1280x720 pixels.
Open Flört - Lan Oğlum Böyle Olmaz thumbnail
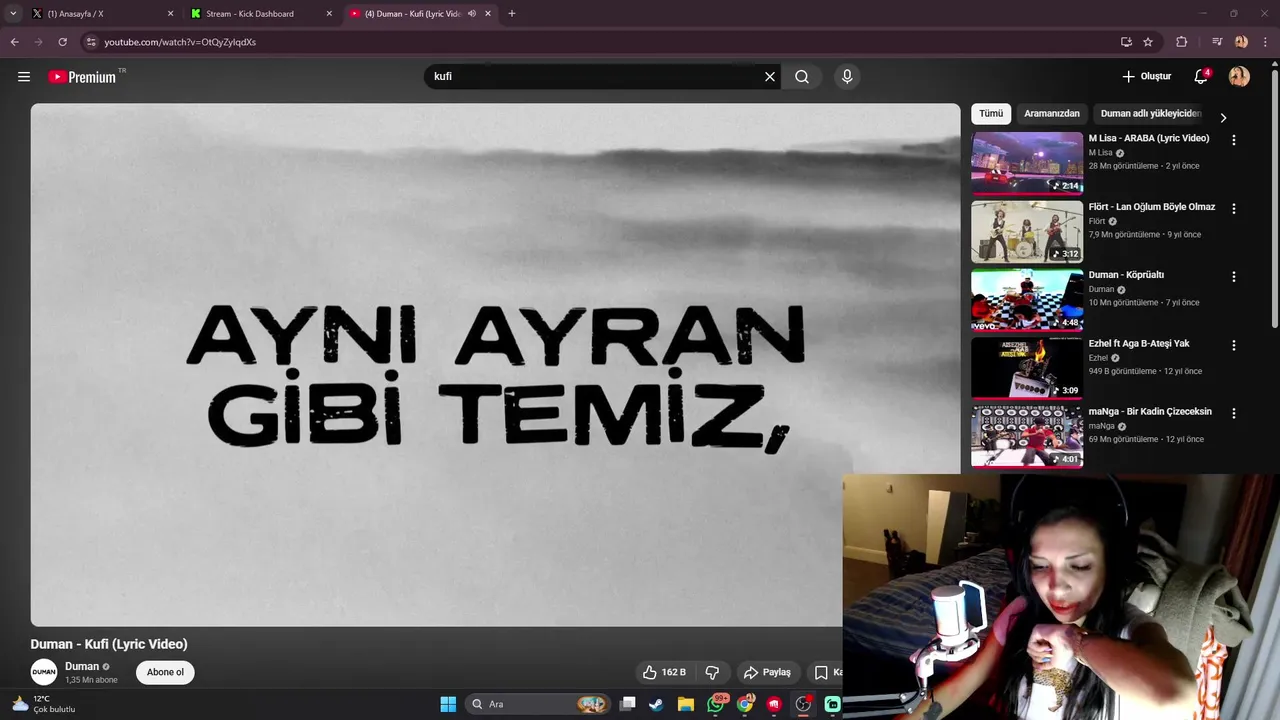click(x=1027, y=231)
